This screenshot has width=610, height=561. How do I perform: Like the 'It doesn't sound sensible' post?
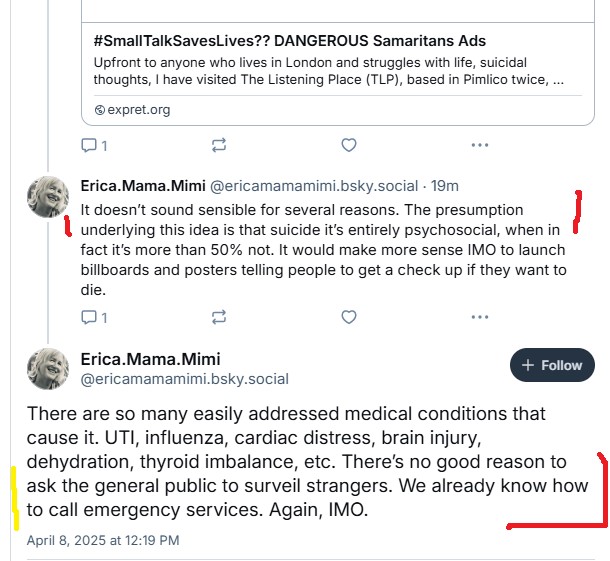[x=349, y=317]
